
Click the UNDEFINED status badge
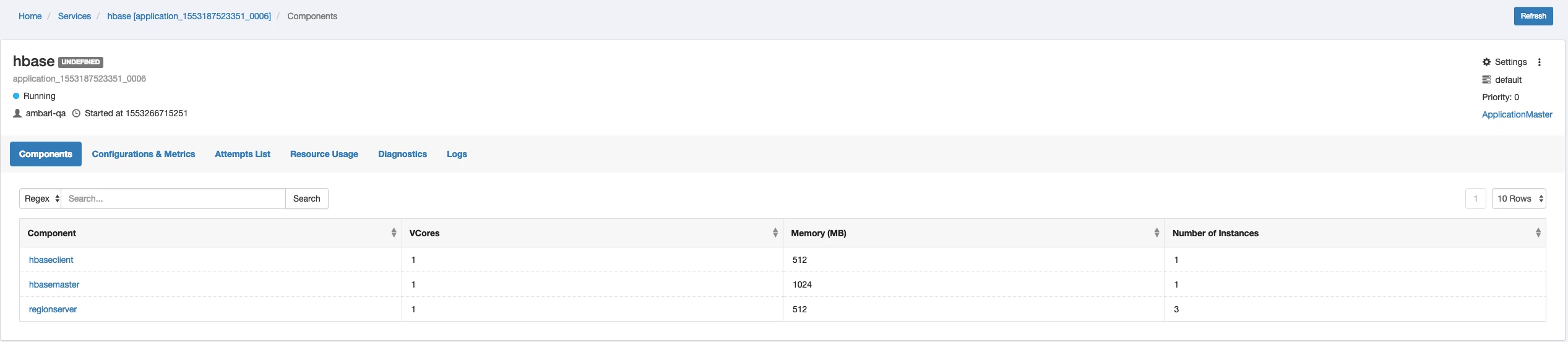click(x=80, y=62)
